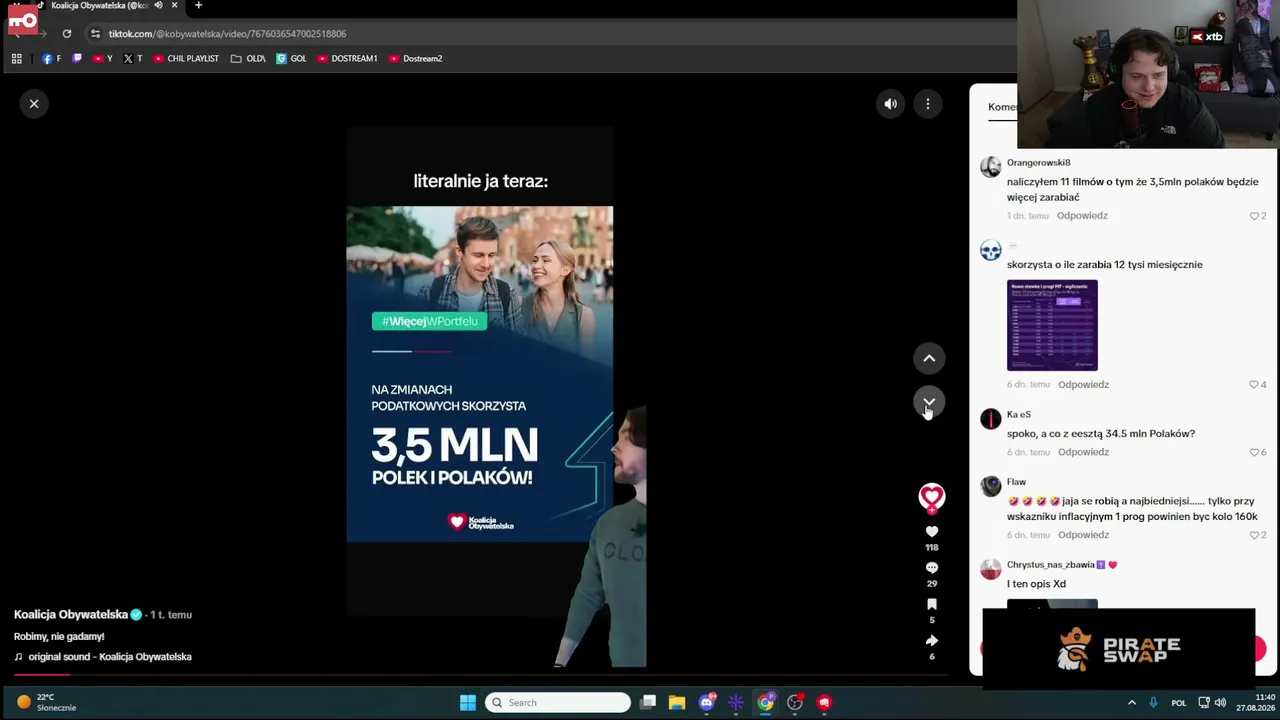1280x720 pixels.
Task: Open Orangerowski8's profile avatar
Action: pos(991,167)
